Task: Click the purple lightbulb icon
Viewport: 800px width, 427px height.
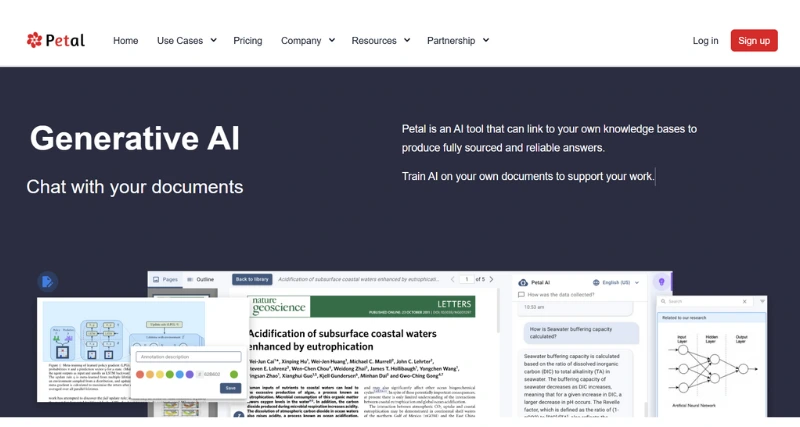Action: pos(660,282)
